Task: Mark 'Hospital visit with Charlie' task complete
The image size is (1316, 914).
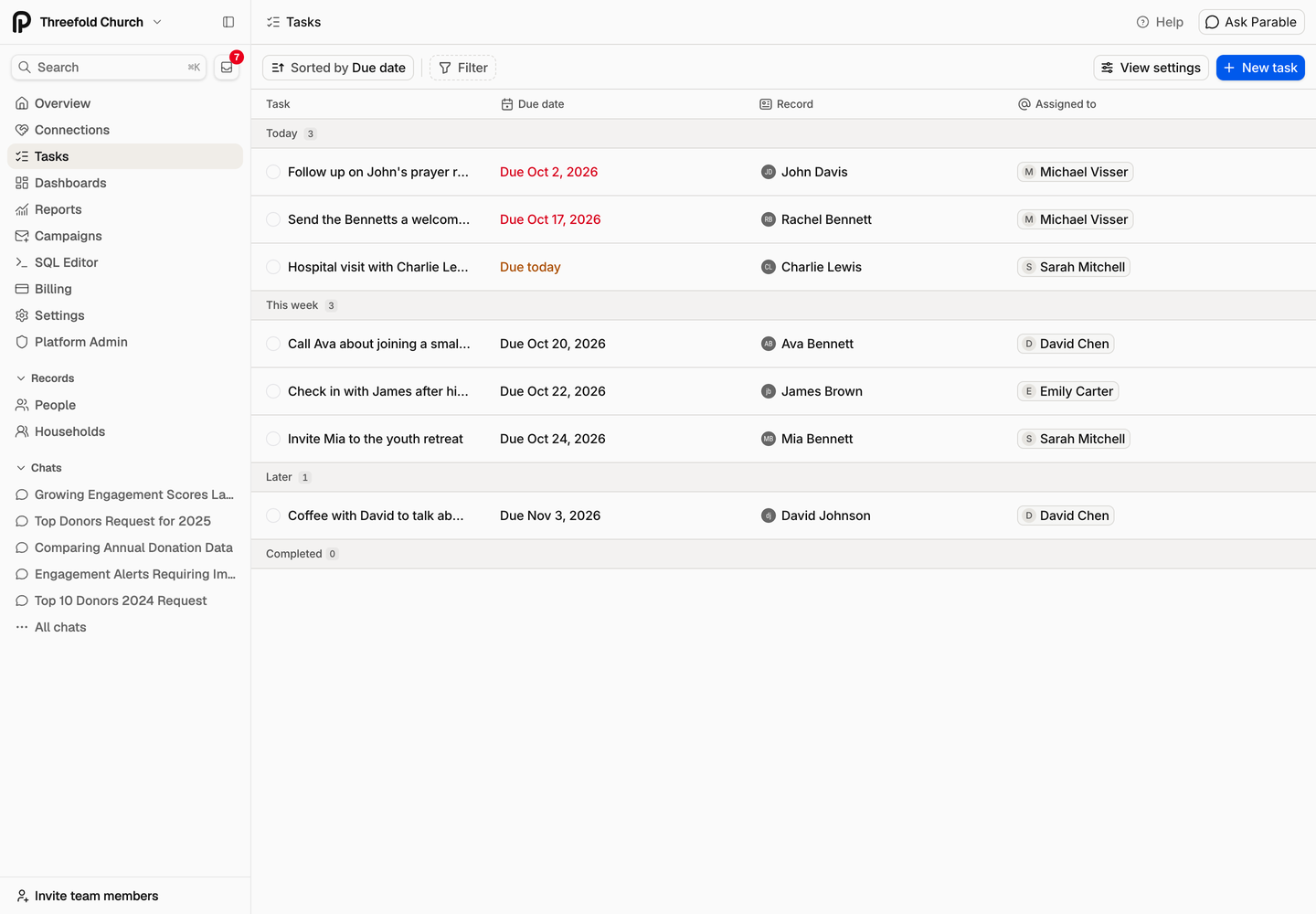Action: pyautogui.click(x=273, y=267)
